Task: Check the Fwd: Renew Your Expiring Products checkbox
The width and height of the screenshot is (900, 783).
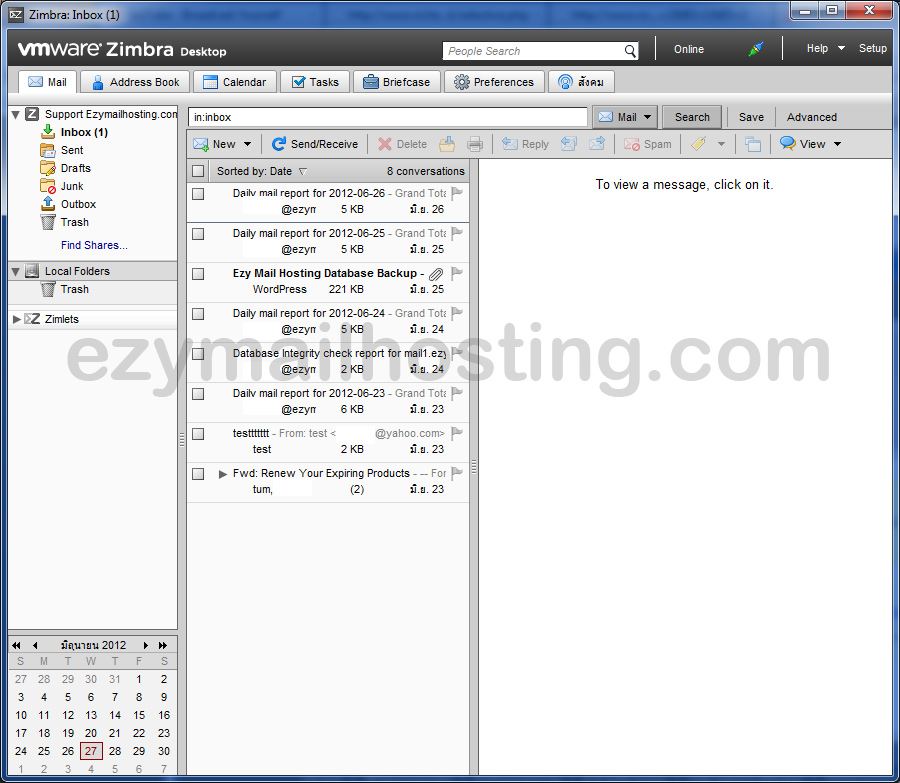Action: [x=198, y=474]
